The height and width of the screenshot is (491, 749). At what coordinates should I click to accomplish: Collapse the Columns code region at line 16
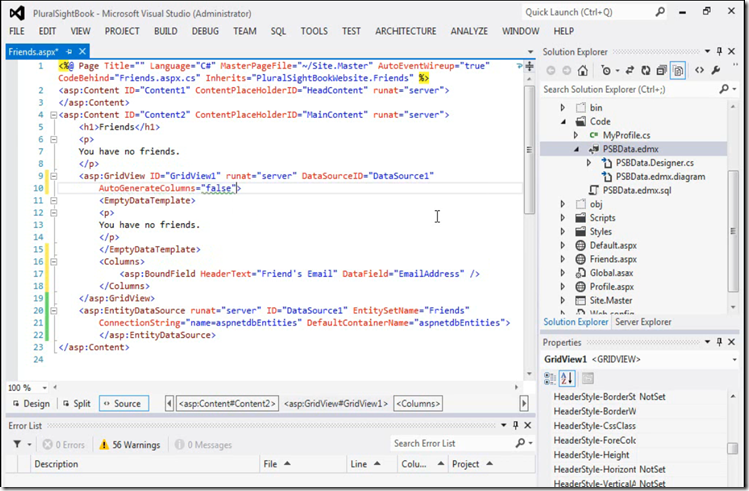coord(54,261)
